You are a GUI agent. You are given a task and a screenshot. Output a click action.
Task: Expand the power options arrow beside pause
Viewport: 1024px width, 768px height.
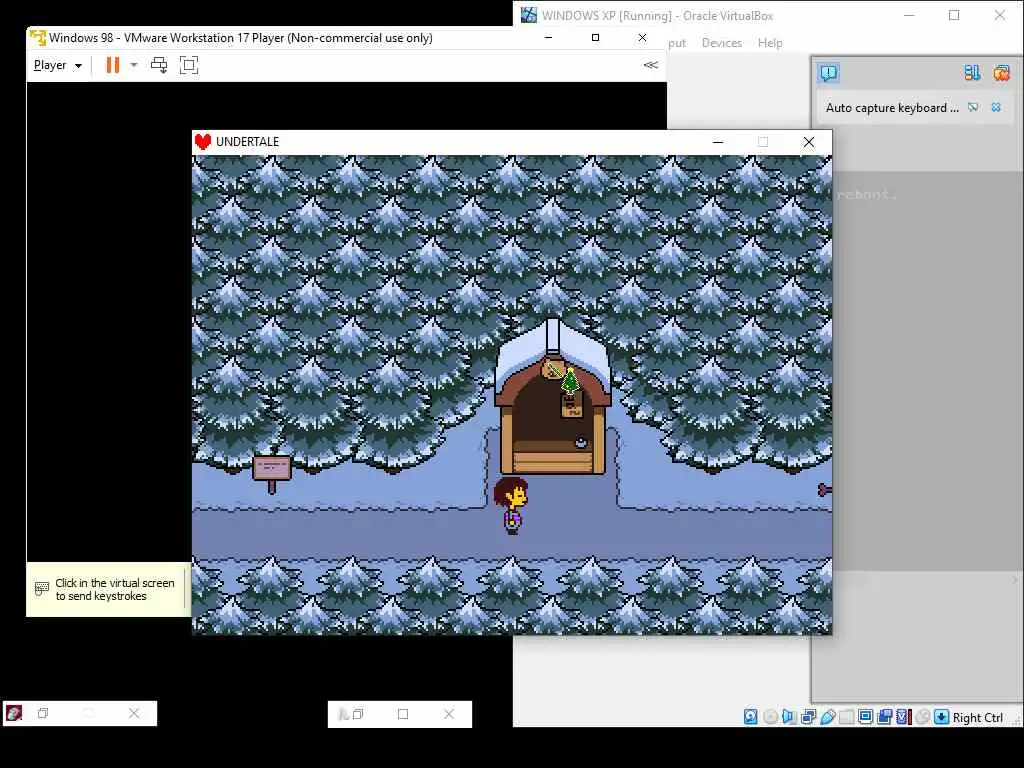pyautogui.click(x=134, y=65)
